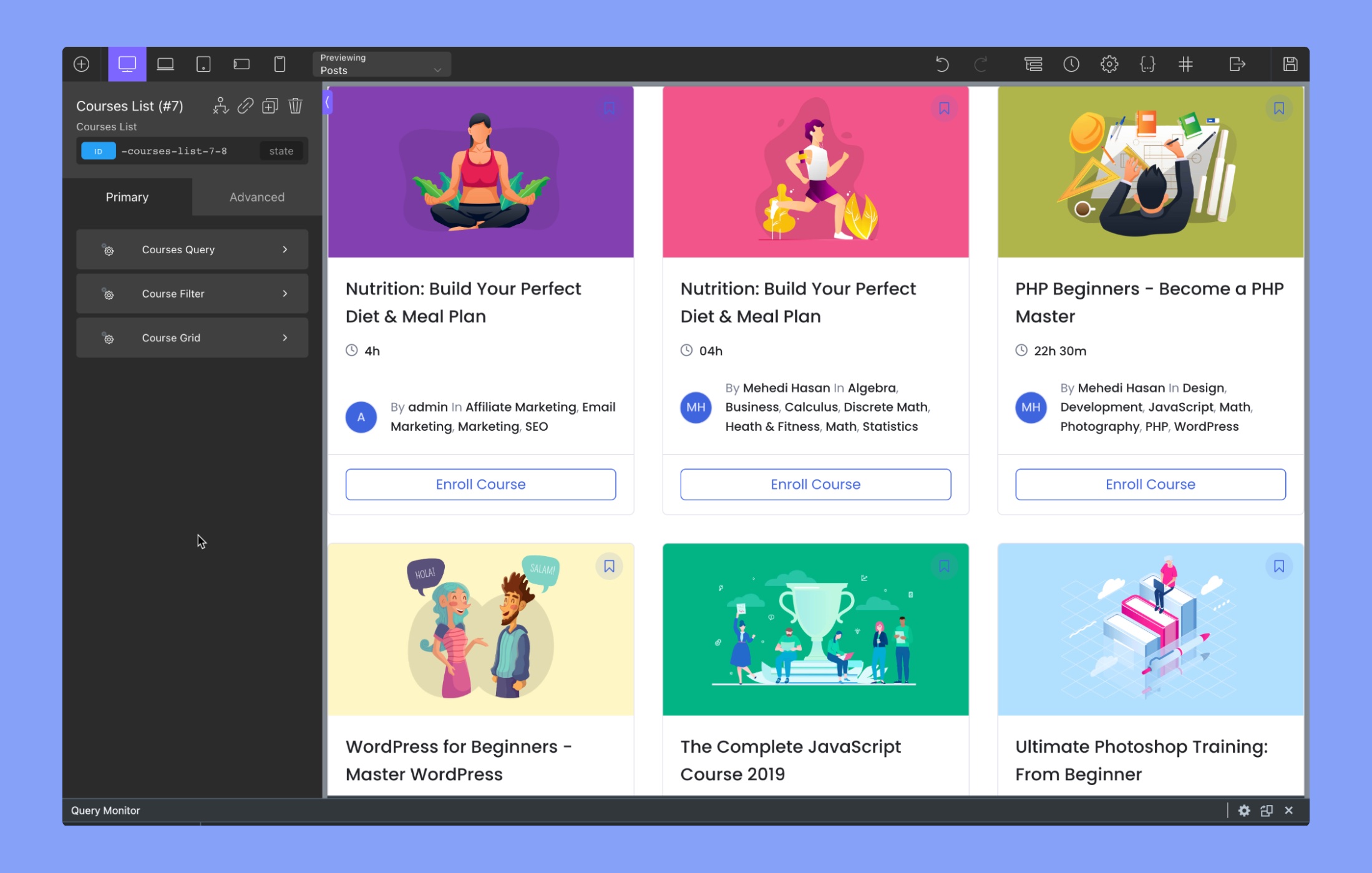1372x873 pixels.
Task: Click the duplicate element icon
Action: pyautogui.click(x=270, y=106)
